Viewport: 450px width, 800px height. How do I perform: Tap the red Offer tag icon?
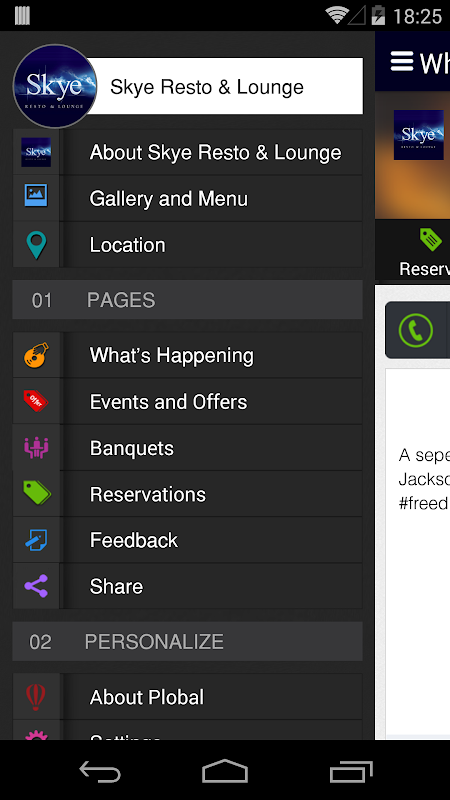[36, 401]
